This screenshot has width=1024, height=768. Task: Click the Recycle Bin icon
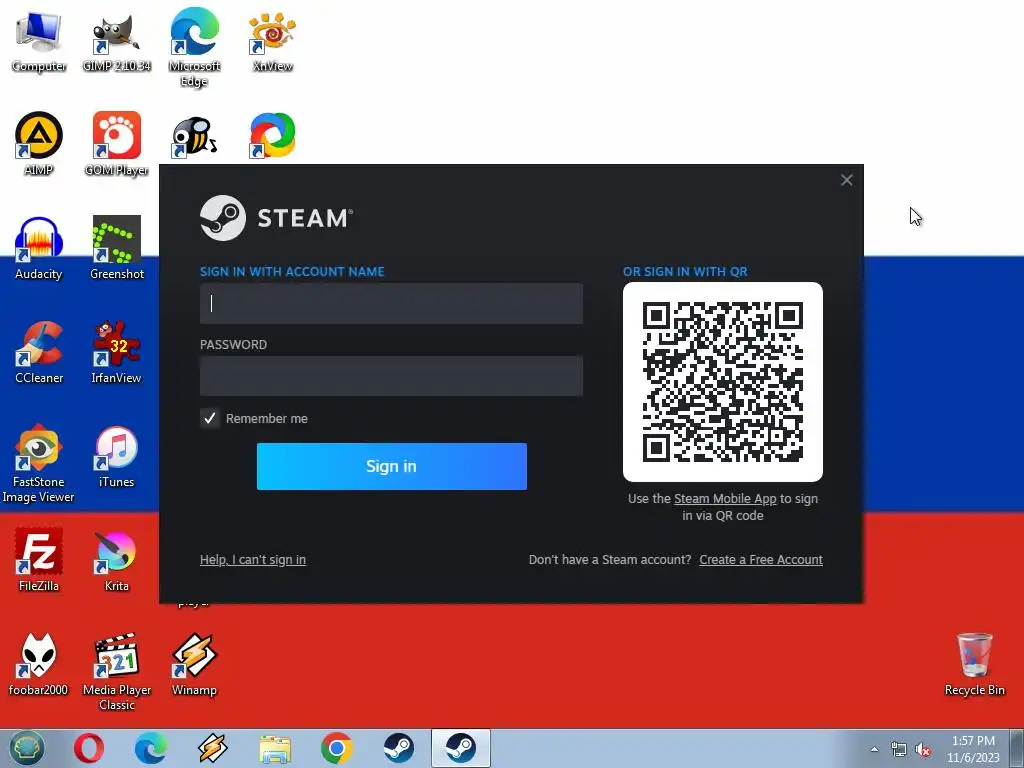(x=974, y=664)
